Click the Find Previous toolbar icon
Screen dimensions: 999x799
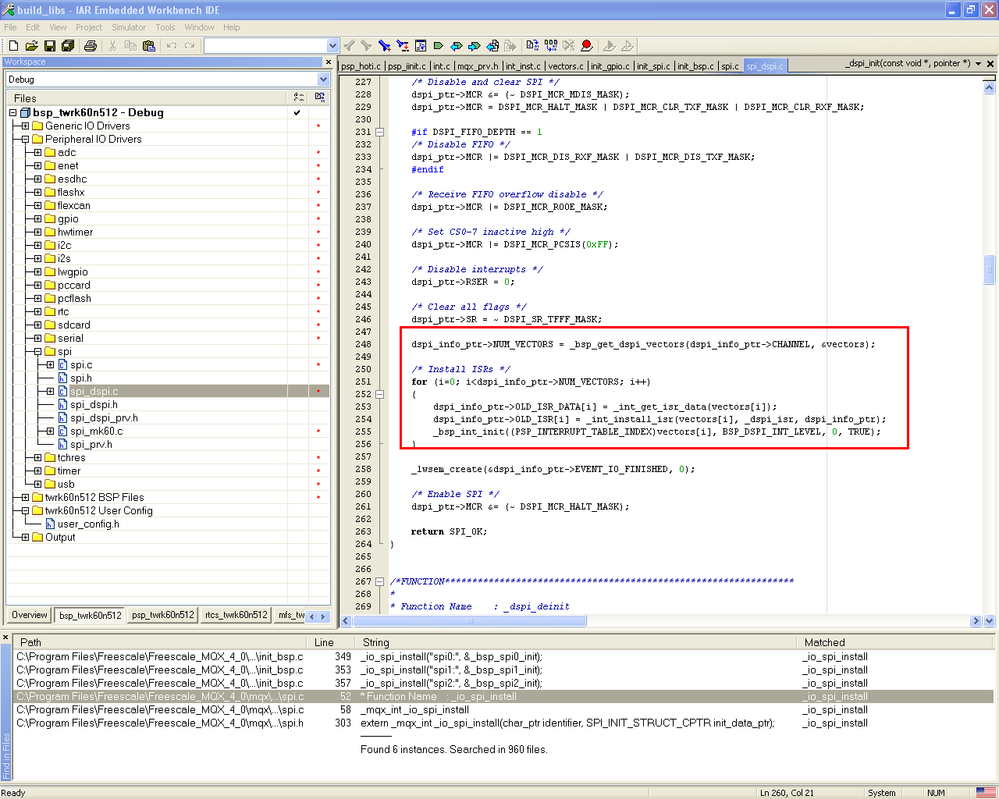[349, 46]
